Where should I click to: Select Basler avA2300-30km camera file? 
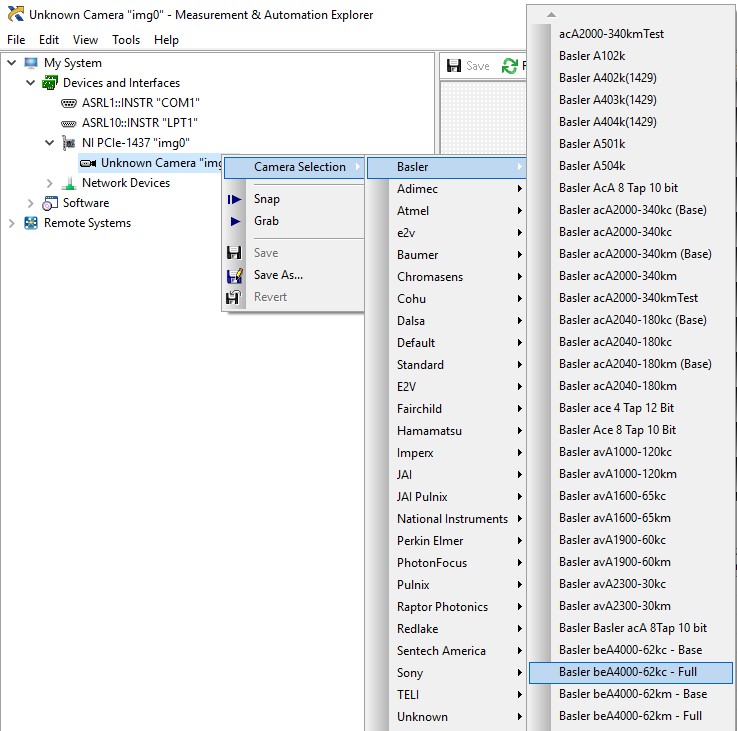pyautogui.click(x=631, y=606)
